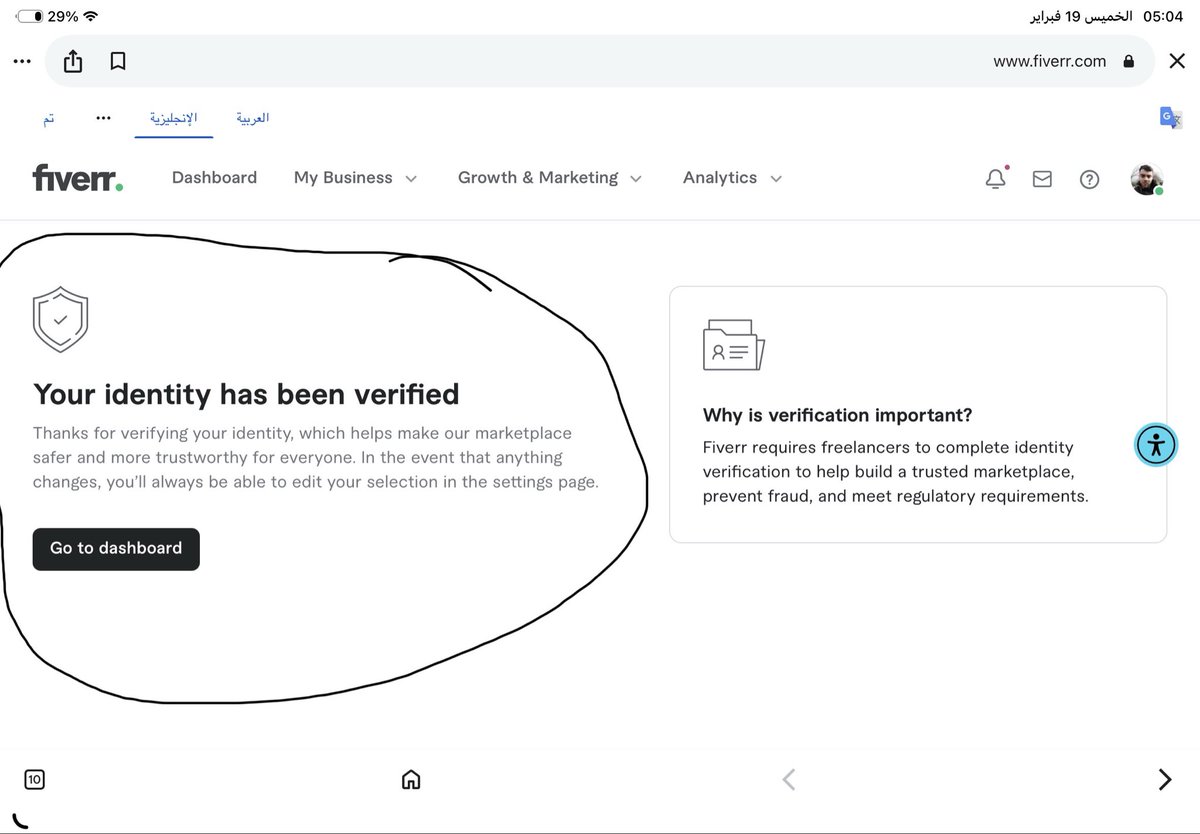1200x834 pixels.
Task: Switch translation to العربية
Action: (252, 118)
